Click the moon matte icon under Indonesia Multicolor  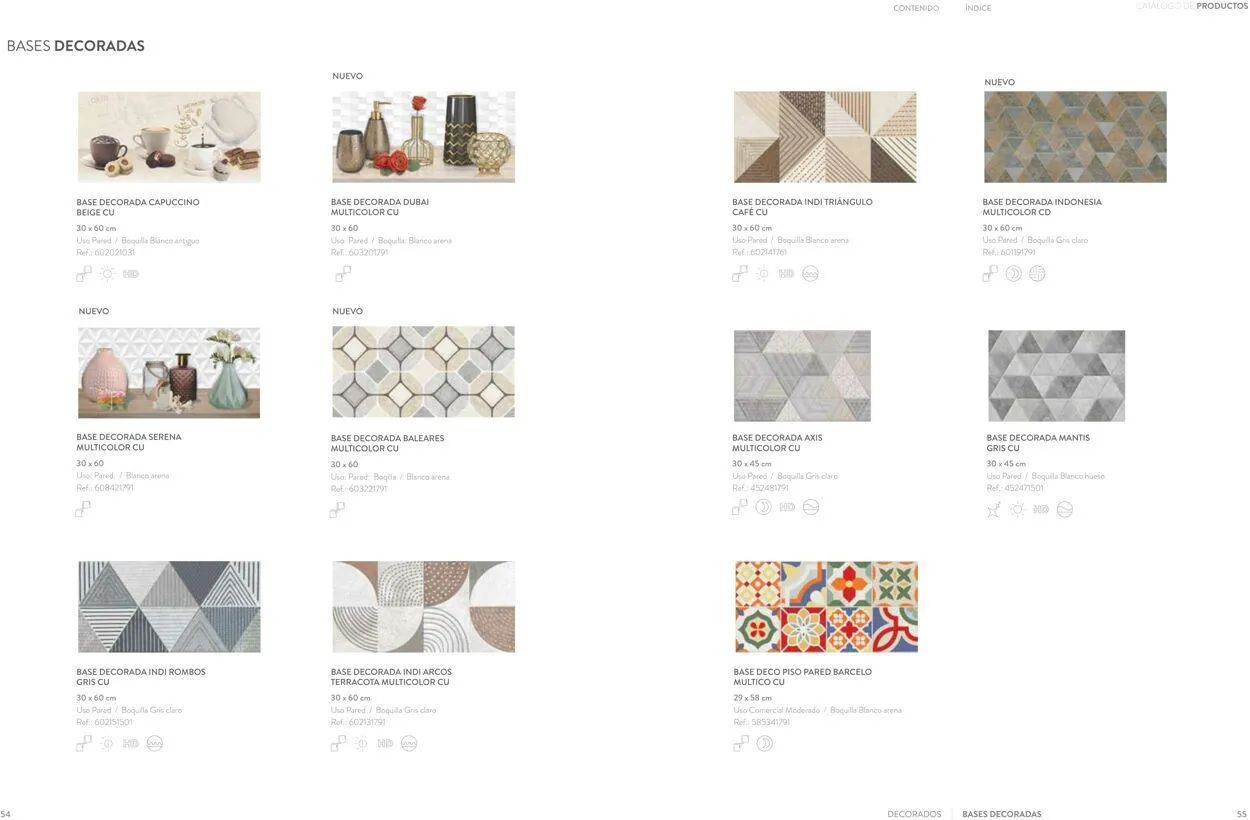coord(1013,274)
